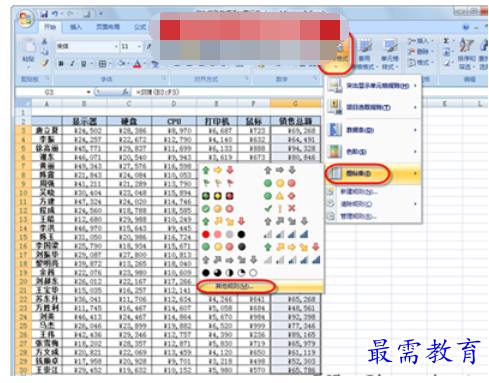Switch to the 开始 Home tab
489x383 pixels.
[50, 27]
